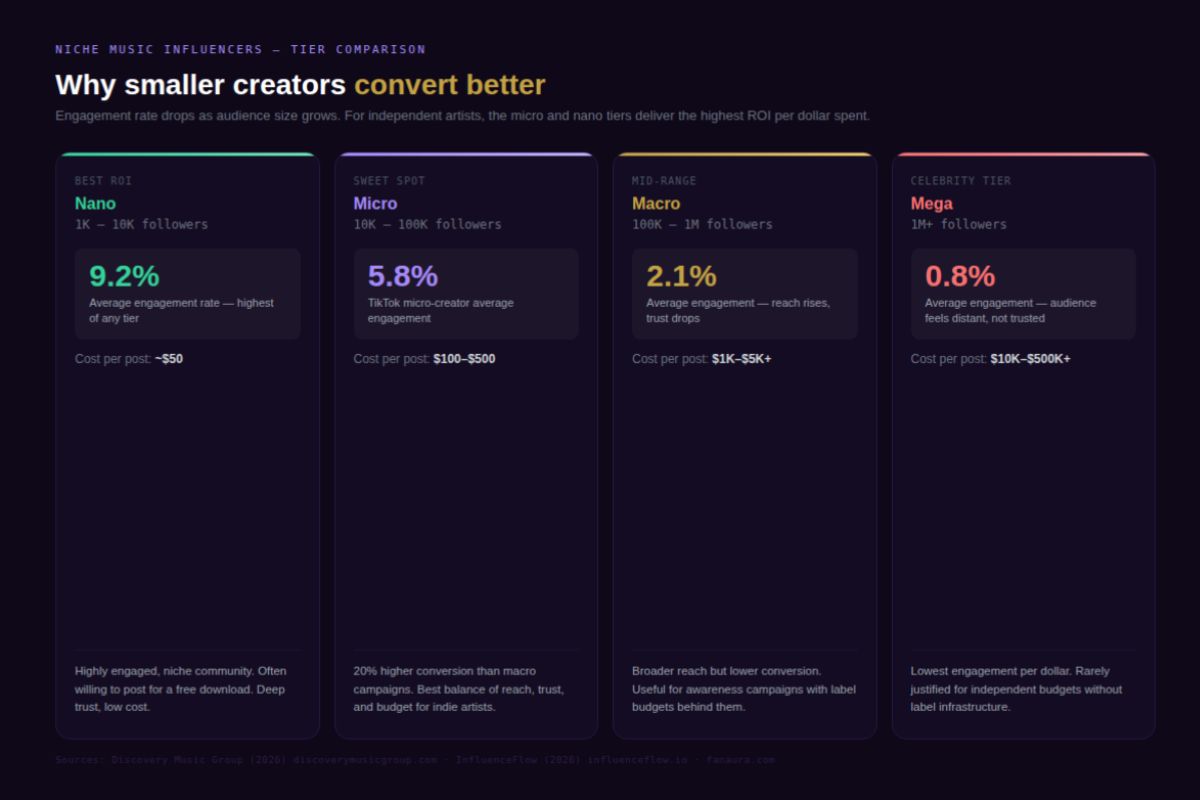Click the $100–$500 cost per post value
Screen dimensions: 1200x800
click(464, 359)
